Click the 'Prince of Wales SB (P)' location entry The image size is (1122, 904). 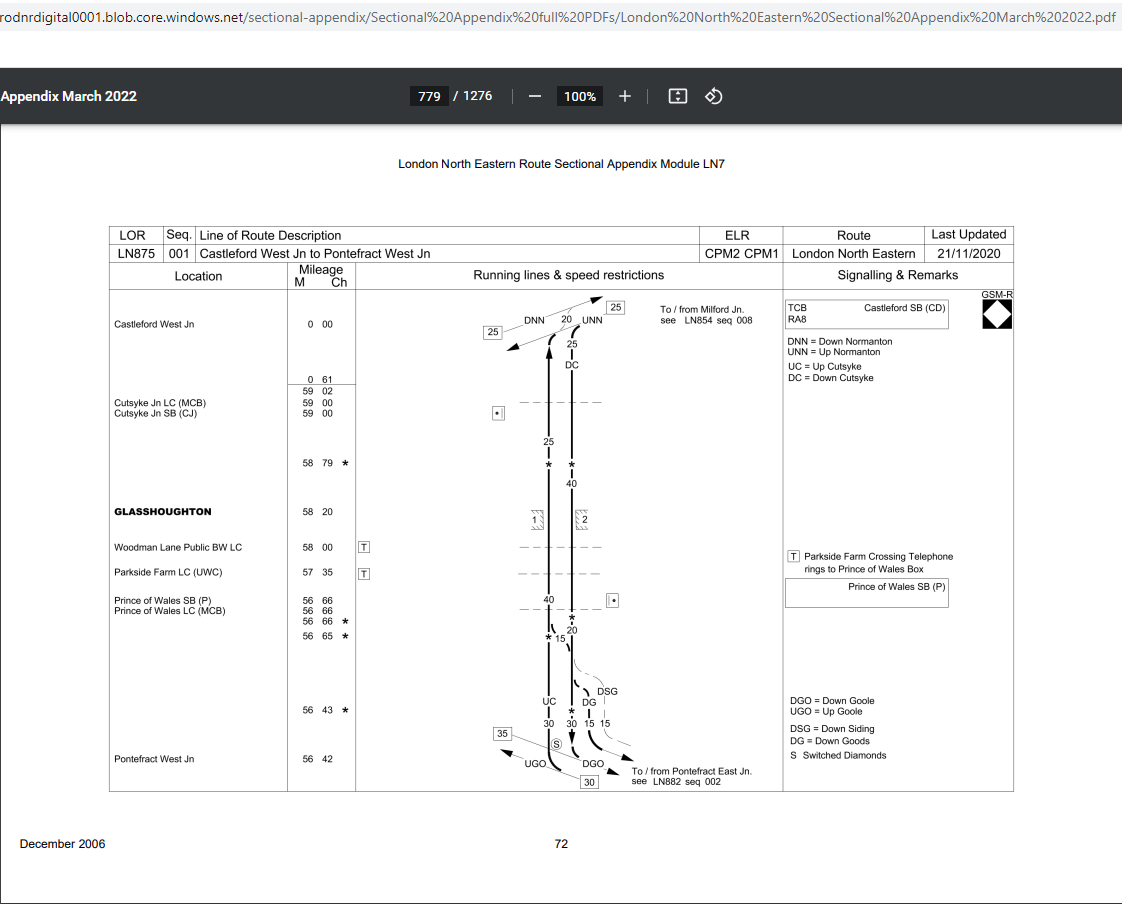pos(162,601)
